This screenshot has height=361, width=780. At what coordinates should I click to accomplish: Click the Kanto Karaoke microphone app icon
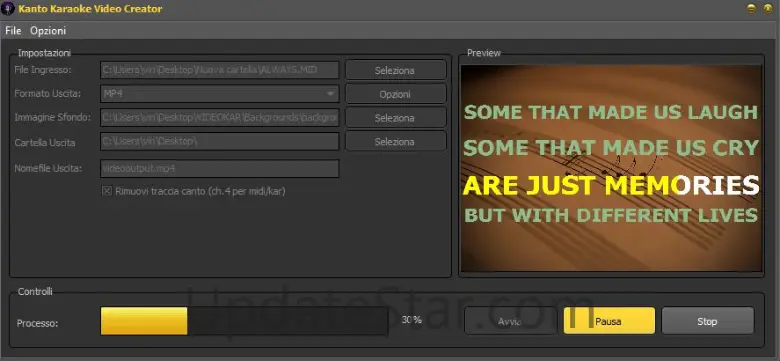(x=7, y=8)
